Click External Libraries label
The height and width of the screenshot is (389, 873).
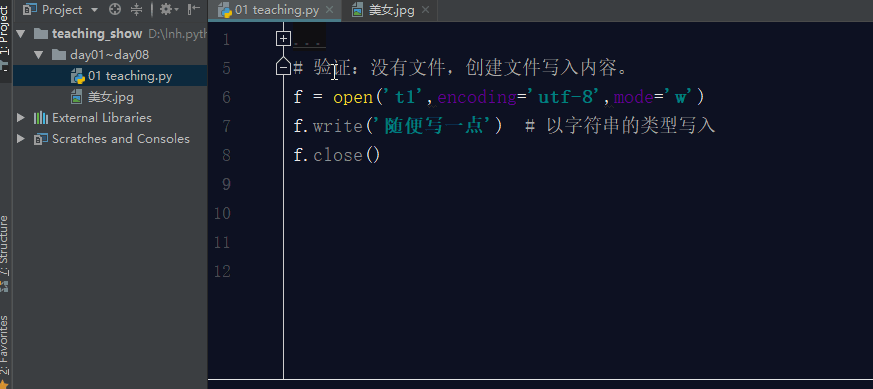point(102,118)
